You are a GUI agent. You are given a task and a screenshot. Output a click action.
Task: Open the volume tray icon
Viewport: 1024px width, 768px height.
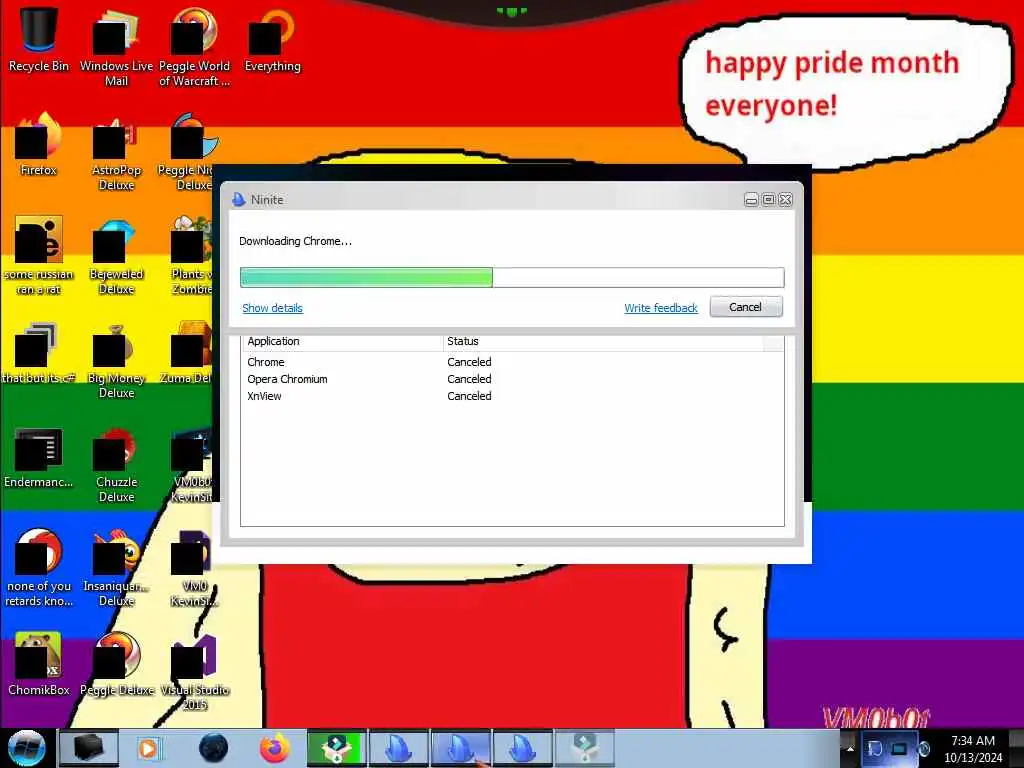tap(923, 748)
